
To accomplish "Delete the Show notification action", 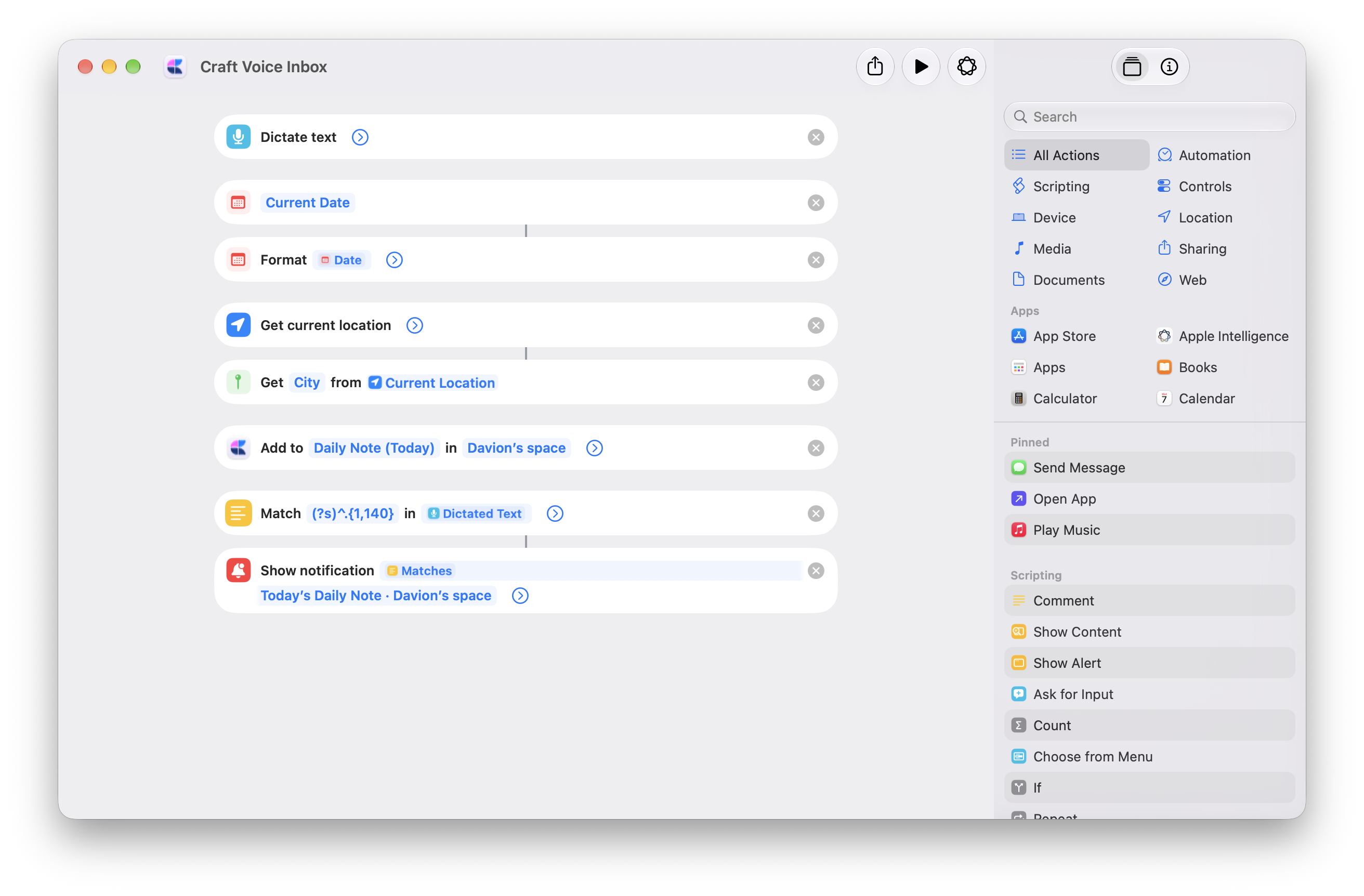I will click(816, 571).
